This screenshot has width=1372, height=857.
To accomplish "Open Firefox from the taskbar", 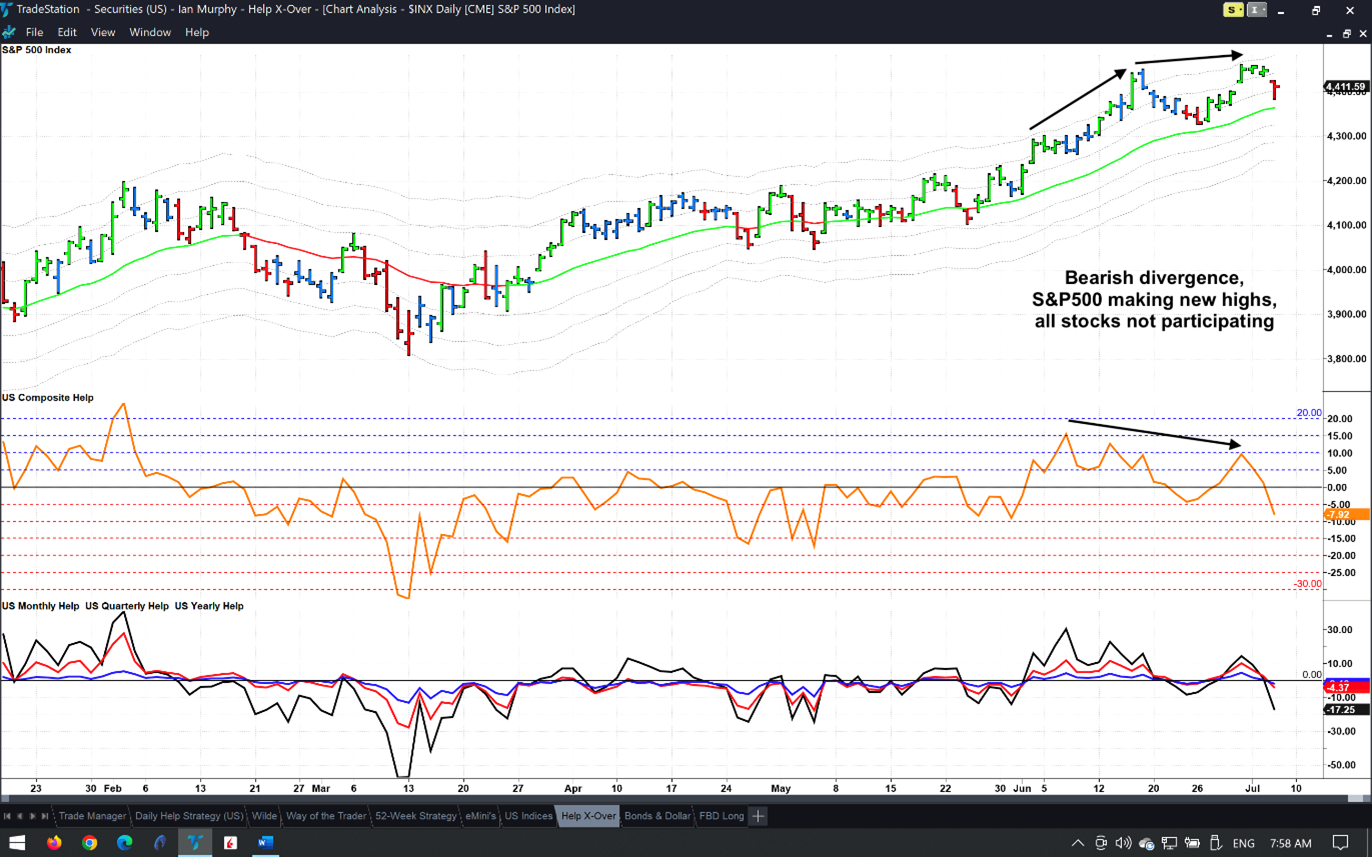I will tap(54, 843).
